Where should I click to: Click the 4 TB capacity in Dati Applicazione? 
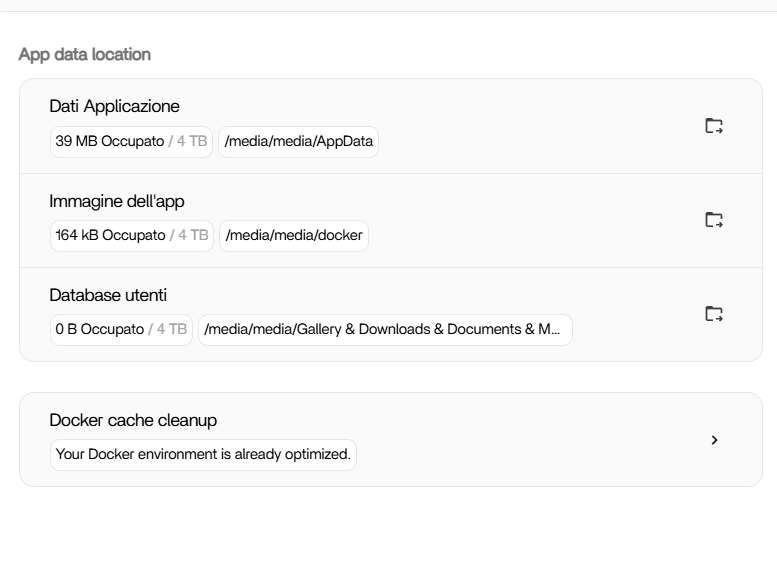point(192,142)
